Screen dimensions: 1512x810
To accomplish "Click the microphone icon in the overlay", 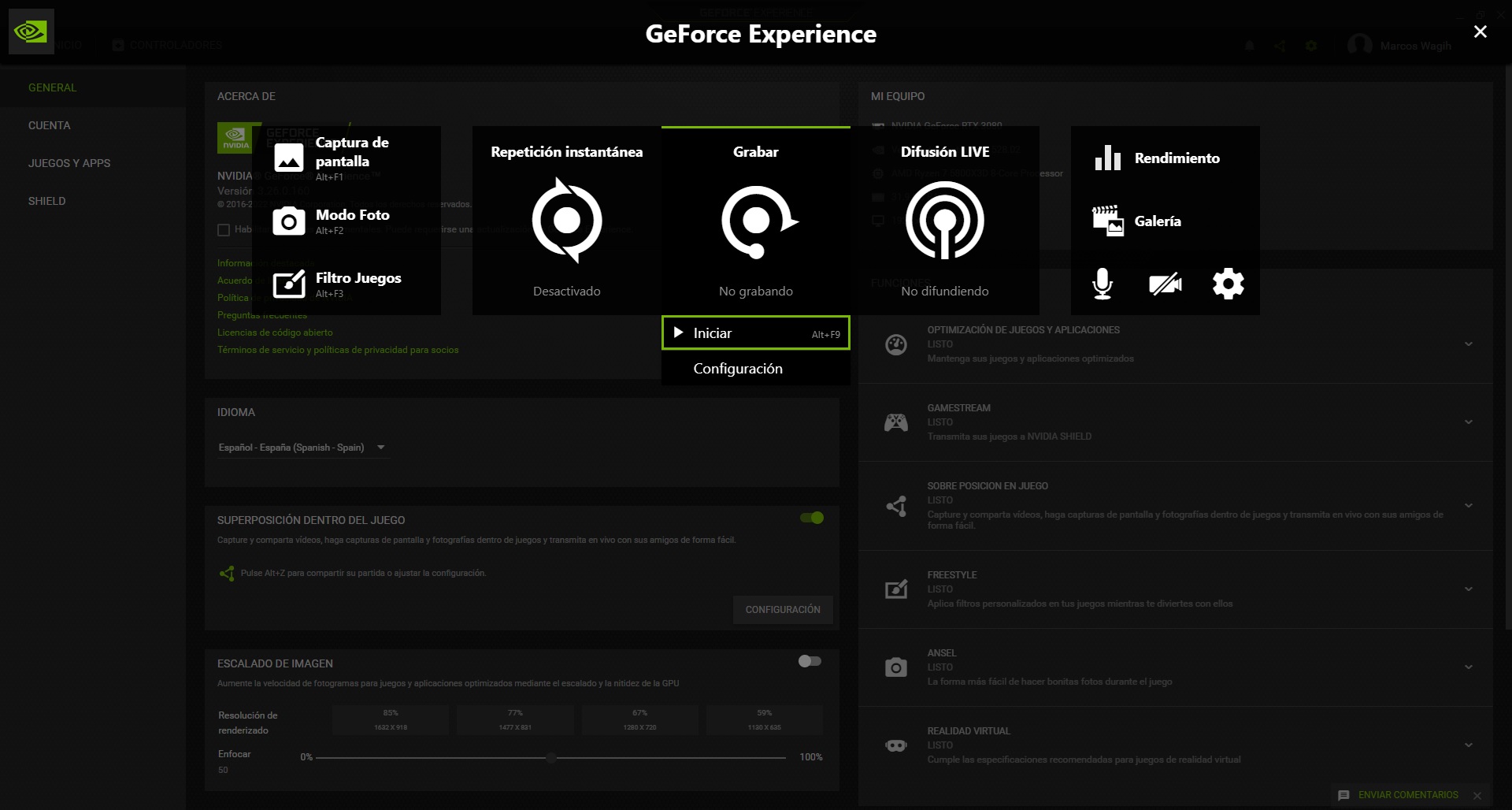I will tap(1102, 284).
